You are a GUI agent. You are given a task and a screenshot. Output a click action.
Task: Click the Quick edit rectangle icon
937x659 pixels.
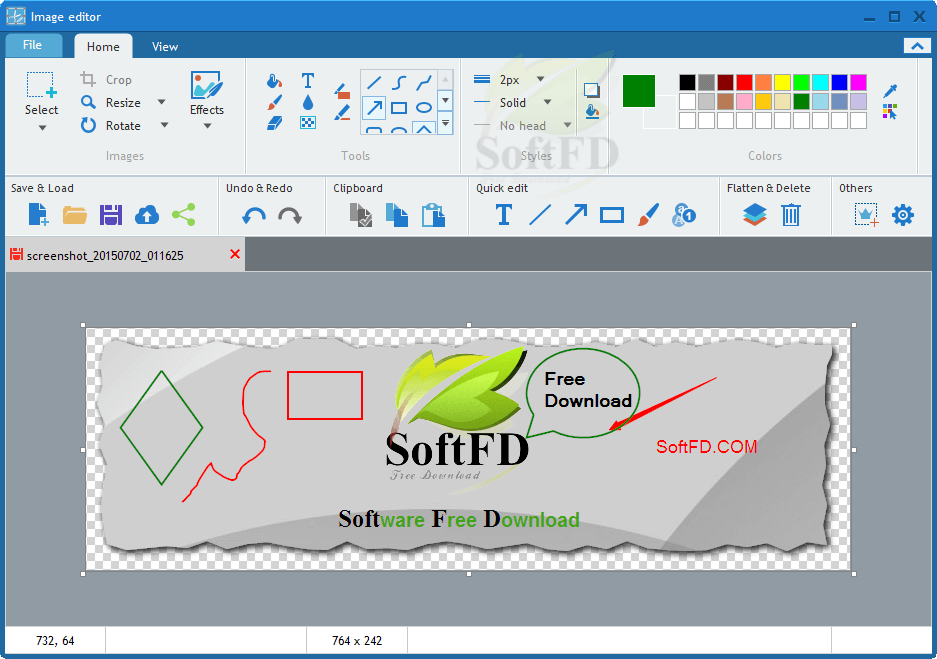612,215
